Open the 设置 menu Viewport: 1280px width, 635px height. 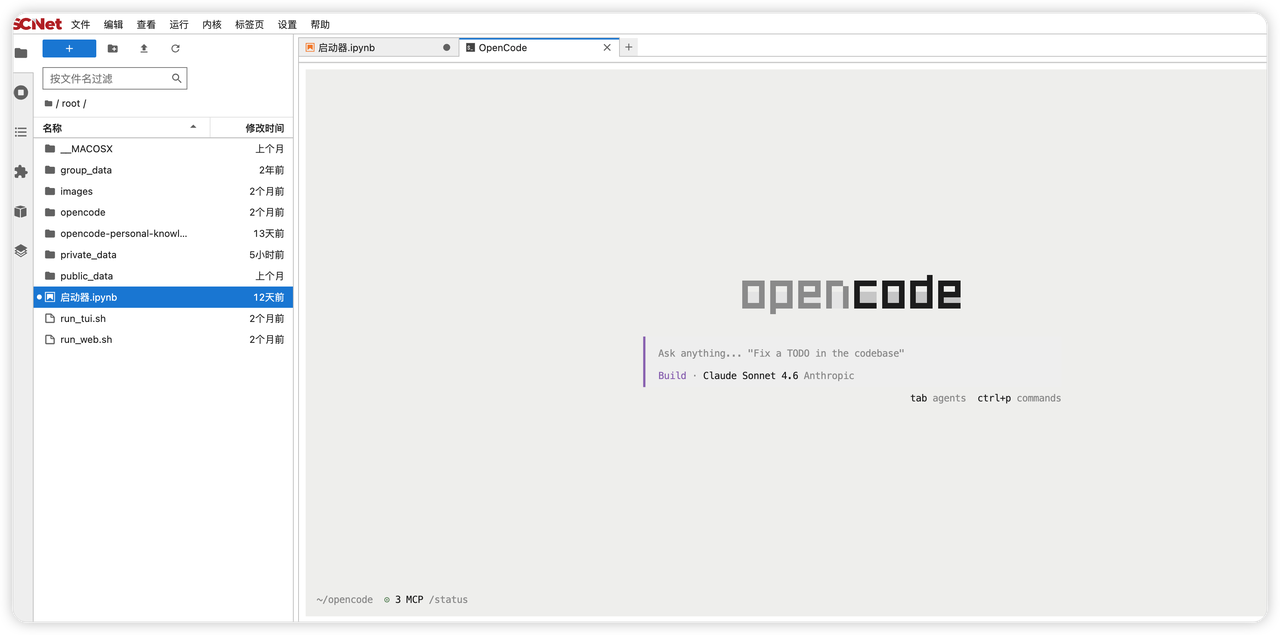pos(287,24)
